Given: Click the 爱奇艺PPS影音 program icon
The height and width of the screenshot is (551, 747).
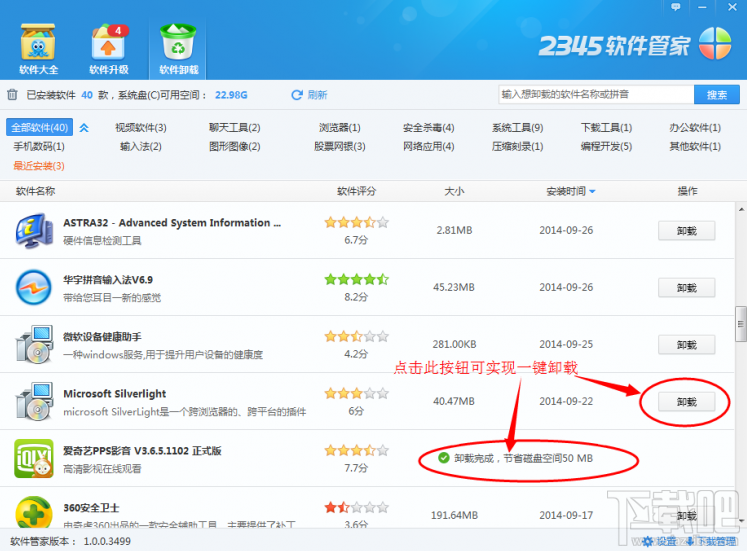Looking at the screenshot, I should pyautogui.click(x=34, y=459).
